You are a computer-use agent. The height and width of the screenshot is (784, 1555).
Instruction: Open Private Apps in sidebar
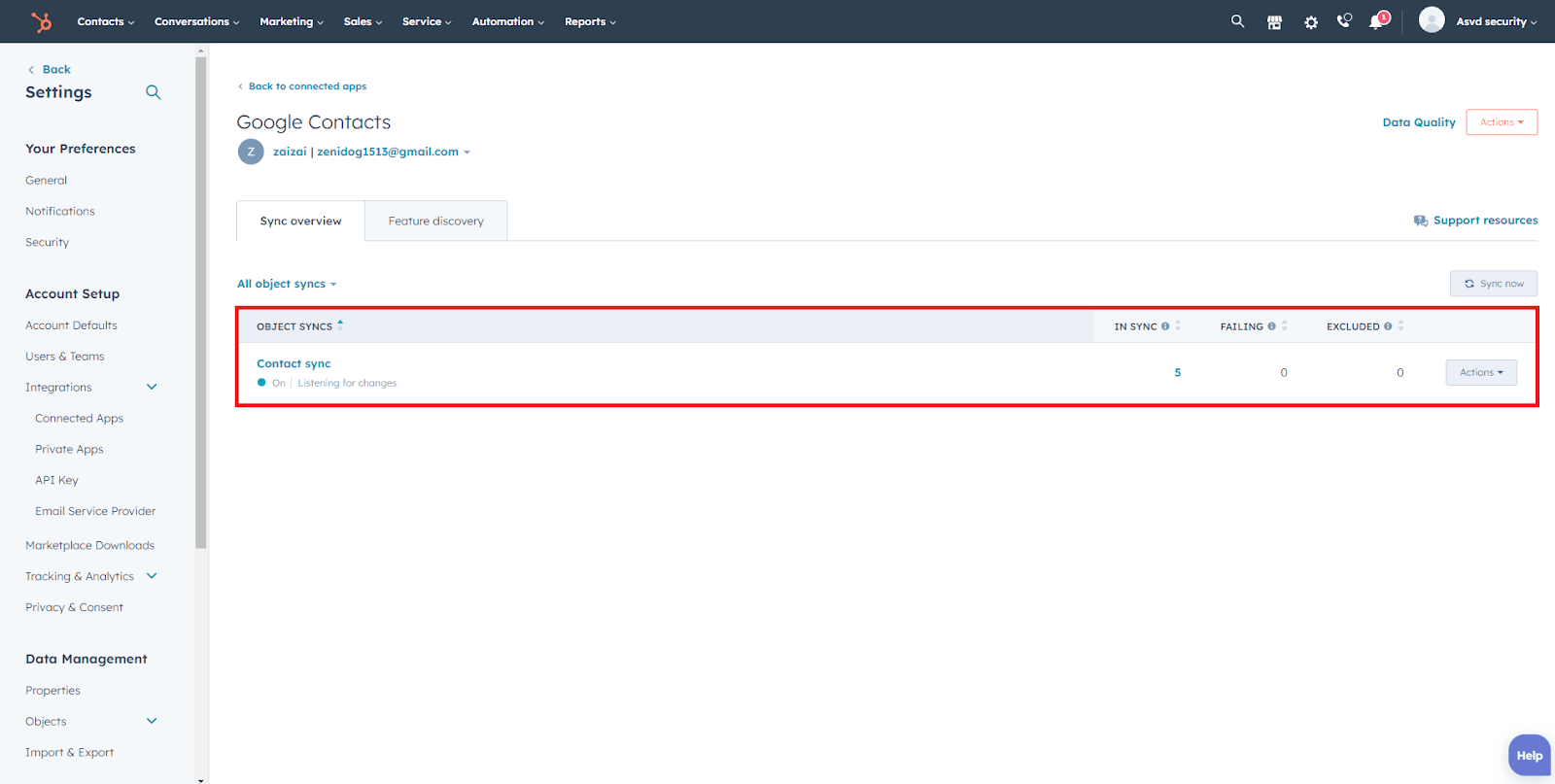(69, 450)
